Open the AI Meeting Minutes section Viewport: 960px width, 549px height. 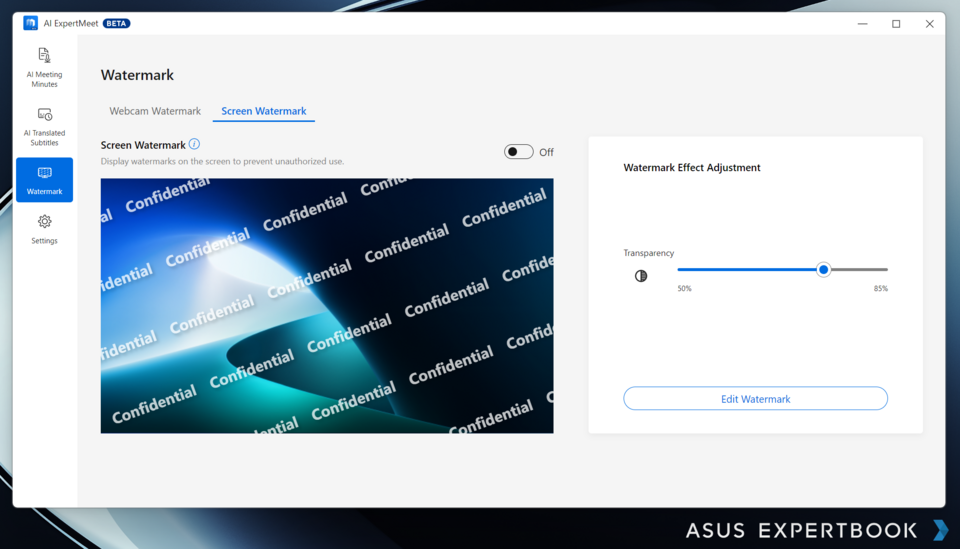(44, 66)
